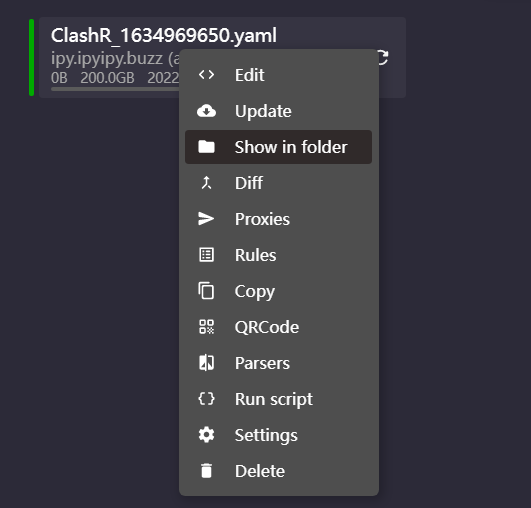Open Settings from the context menu

(278, 435)
